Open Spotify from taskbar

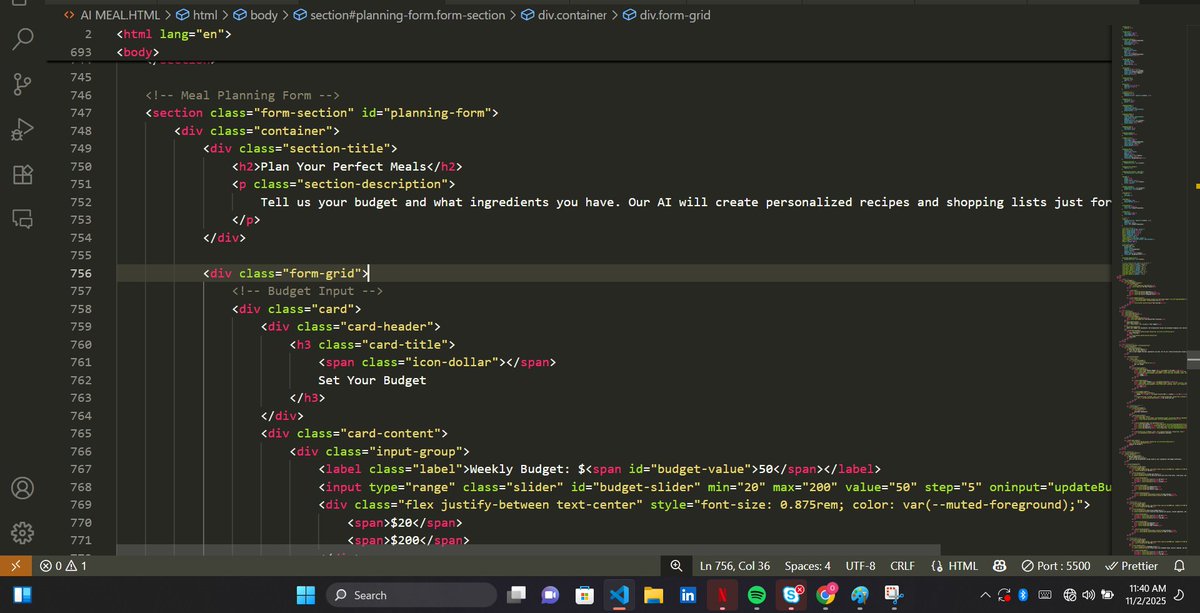coord(756,595)
